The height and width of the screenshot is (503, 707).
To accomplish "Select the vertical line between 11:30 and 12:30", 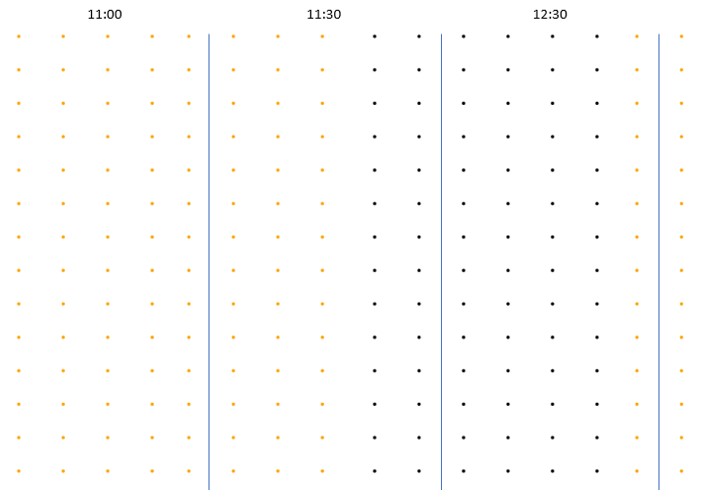I will [x=441, y=261].
